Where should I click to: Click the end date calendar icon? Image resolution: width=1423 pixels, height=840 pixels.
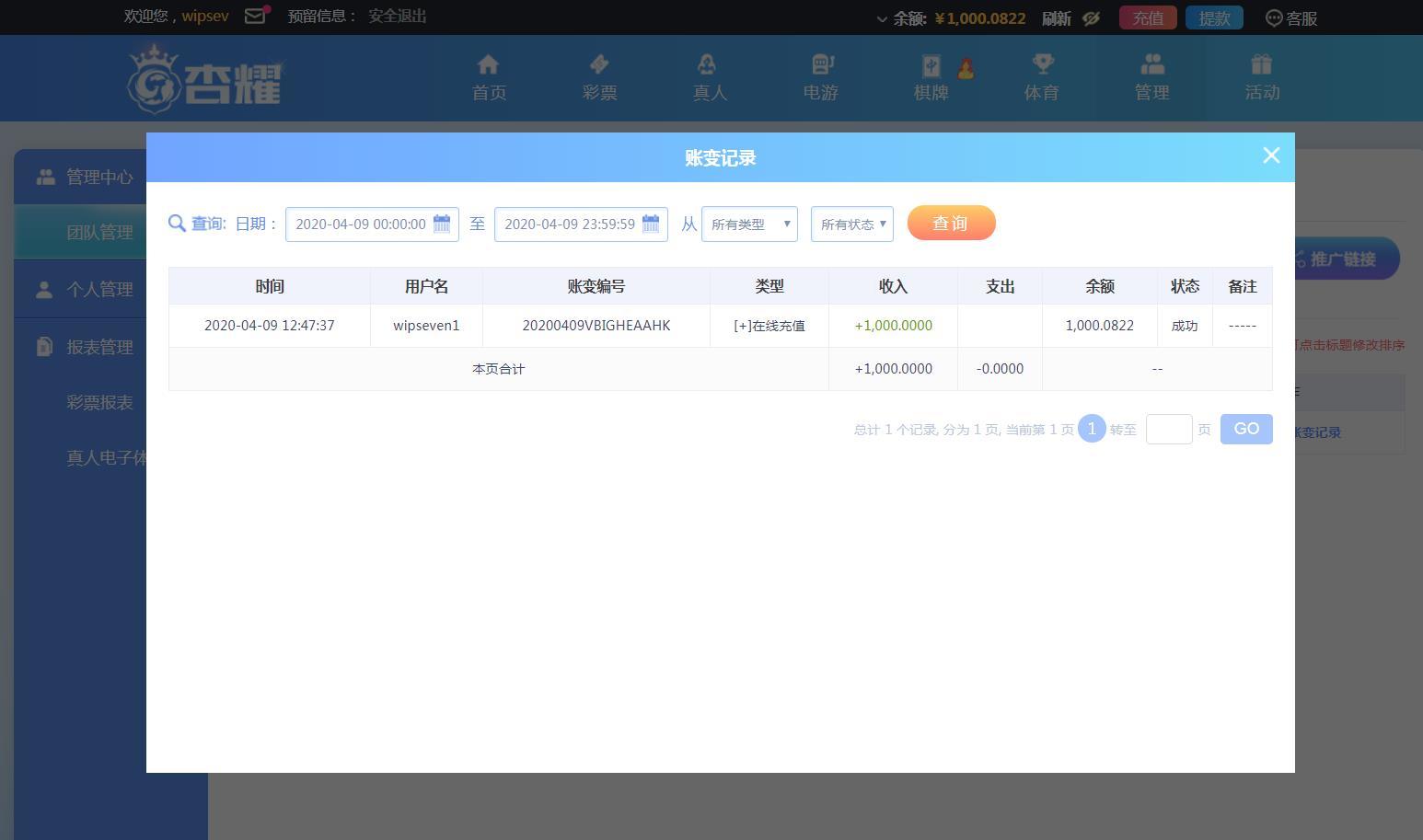651,224
